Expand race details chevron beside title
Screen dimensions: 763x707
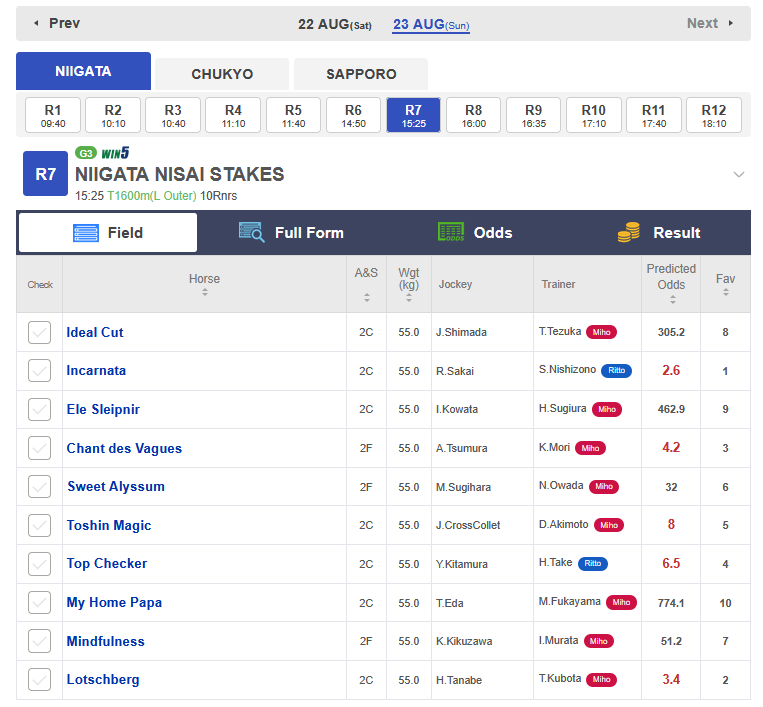point(739,174)
